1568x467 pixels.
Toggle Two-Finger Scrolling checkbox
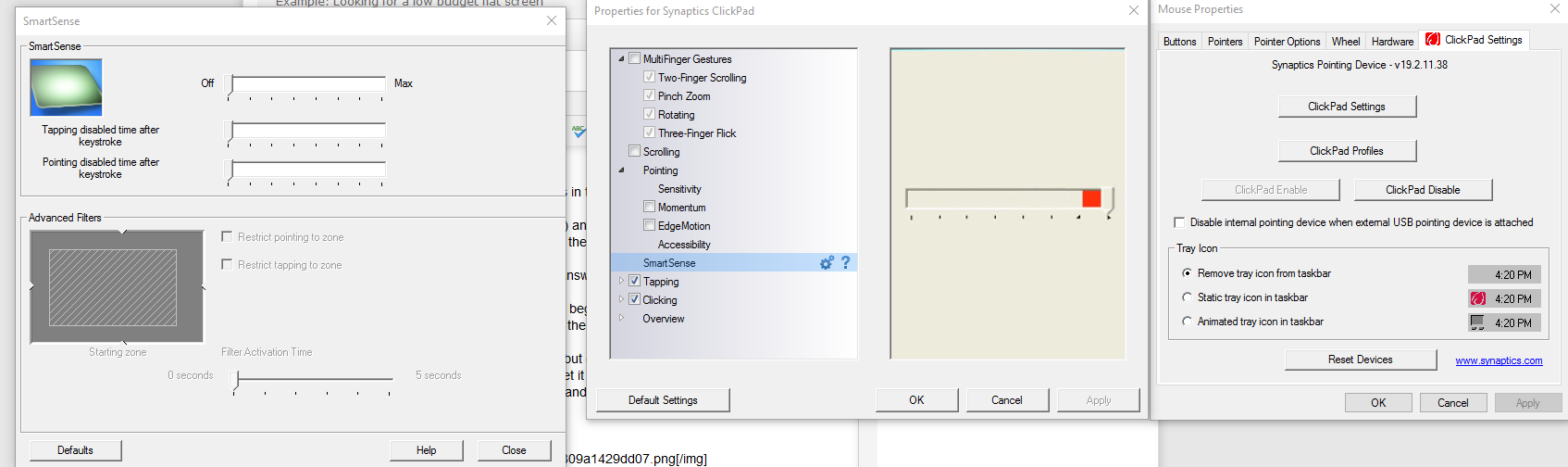coord(649,77)
